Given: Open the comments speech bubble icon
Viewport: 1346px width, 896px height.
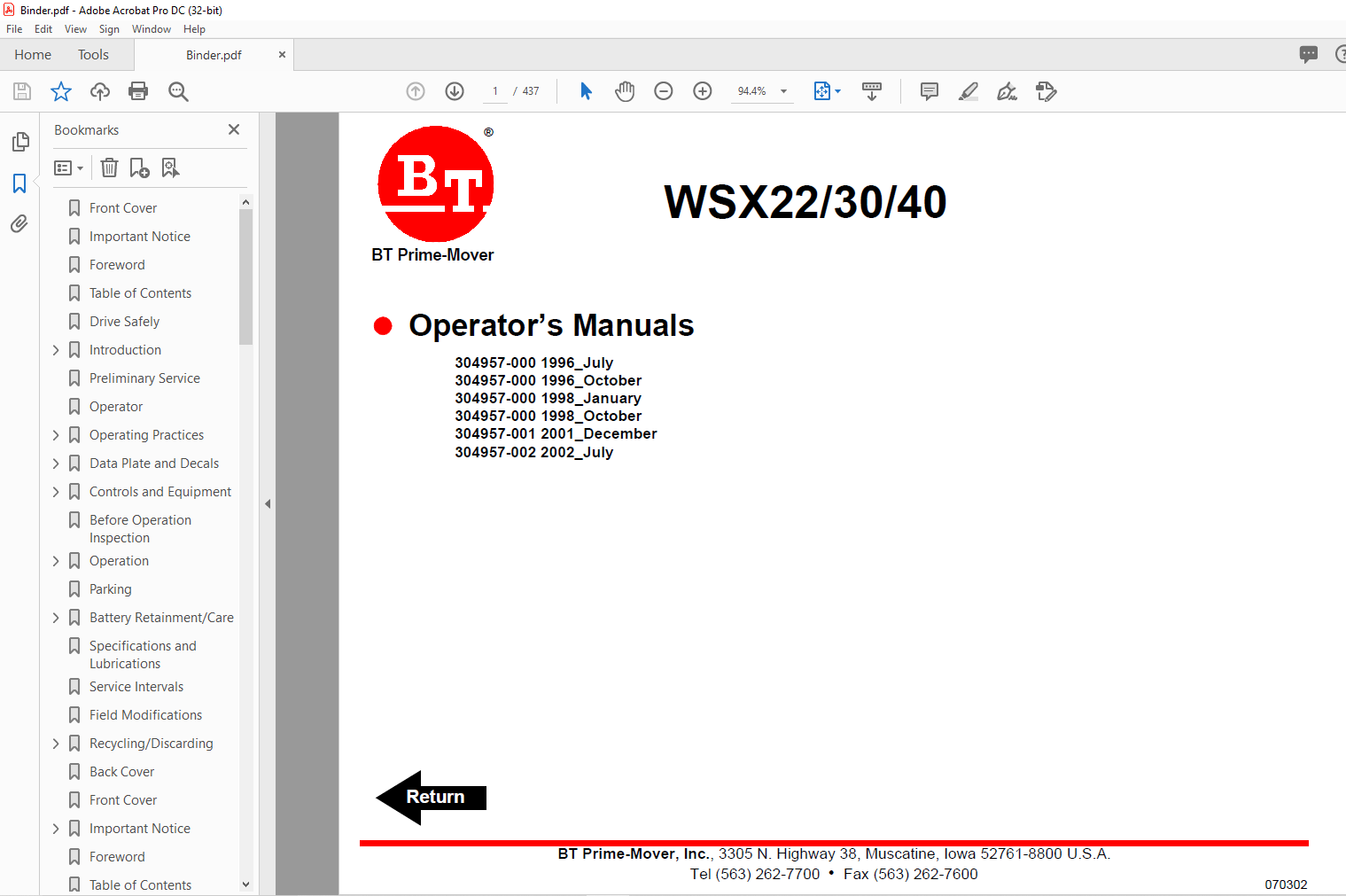Looking at the screenshot, I should point(1309,54).
